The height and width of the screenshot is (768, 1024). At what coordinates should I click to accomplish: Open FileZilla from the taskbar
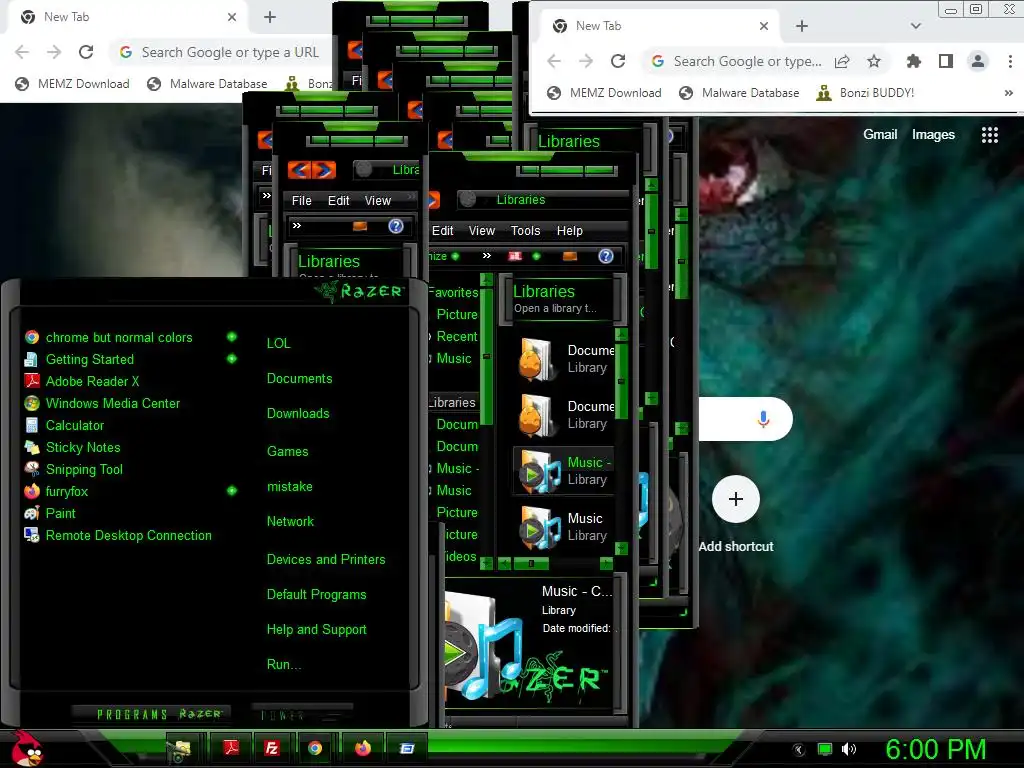coord(272,748)
